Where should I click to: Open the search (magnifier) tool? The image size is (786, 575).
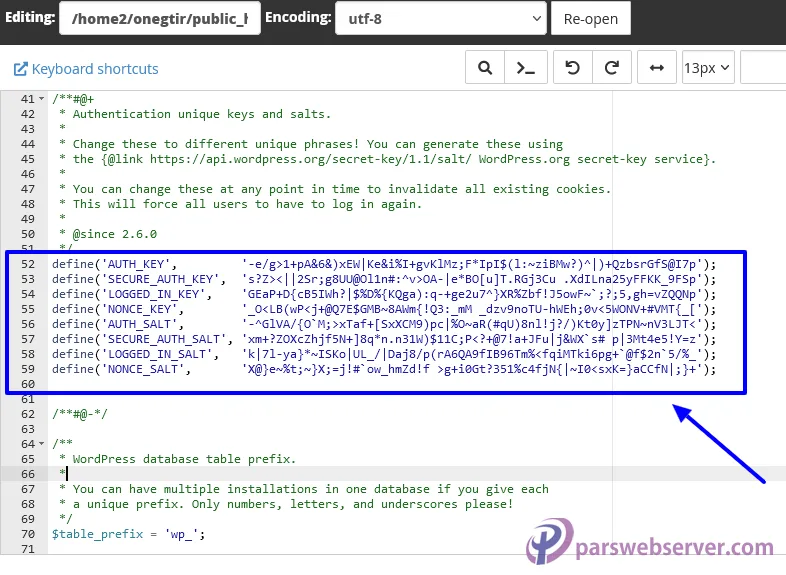click(x=485, y=67)
